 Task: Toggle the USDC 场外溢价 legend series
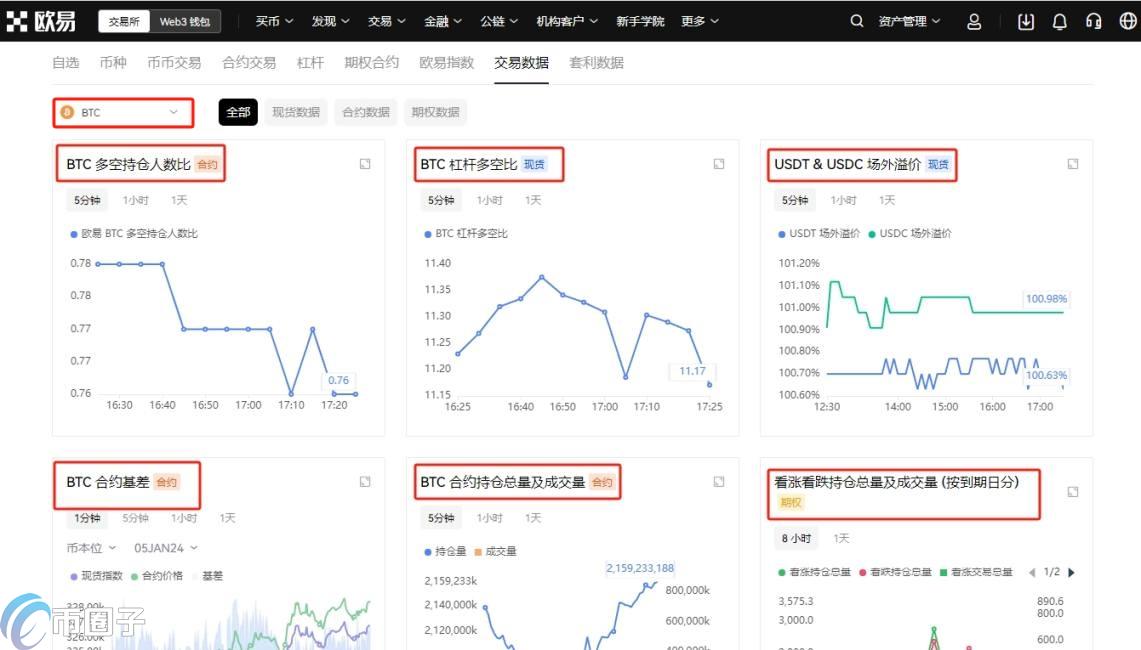[x=910, y=233]
